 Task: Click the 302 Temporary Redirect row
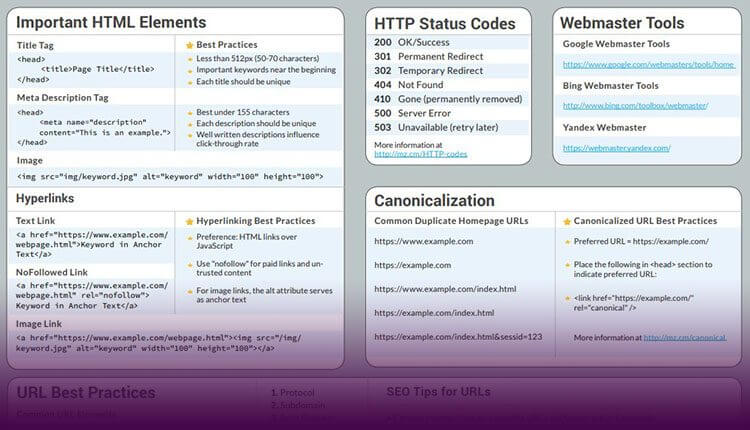pyautogui.click(x=448, y=71)
